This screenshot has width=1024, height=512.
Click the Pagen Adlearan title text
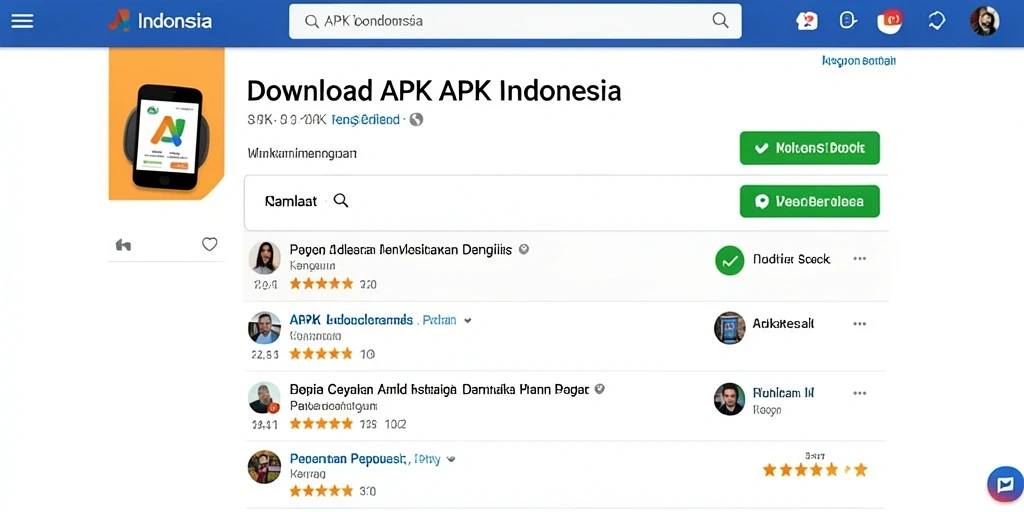pos(400,249)
